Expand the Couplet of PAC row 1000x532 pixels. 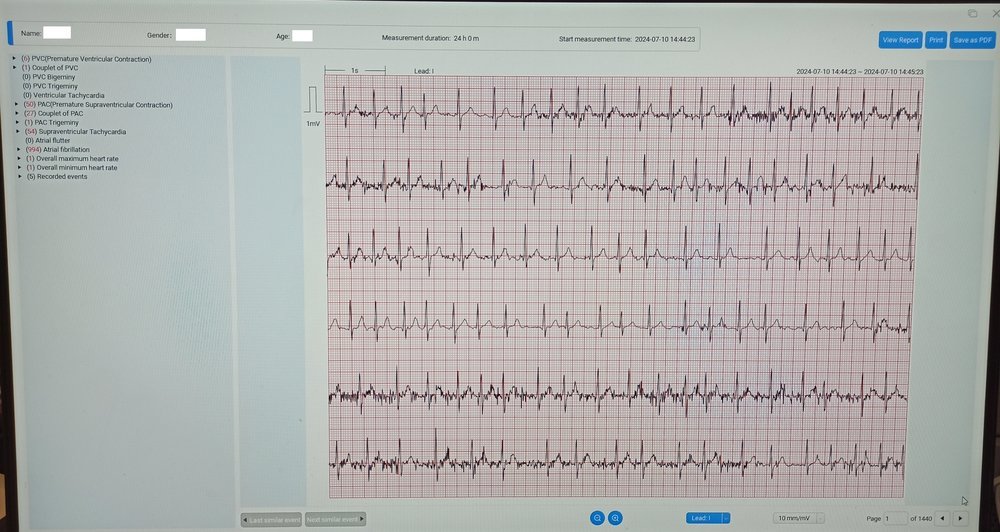pos(17,114)
